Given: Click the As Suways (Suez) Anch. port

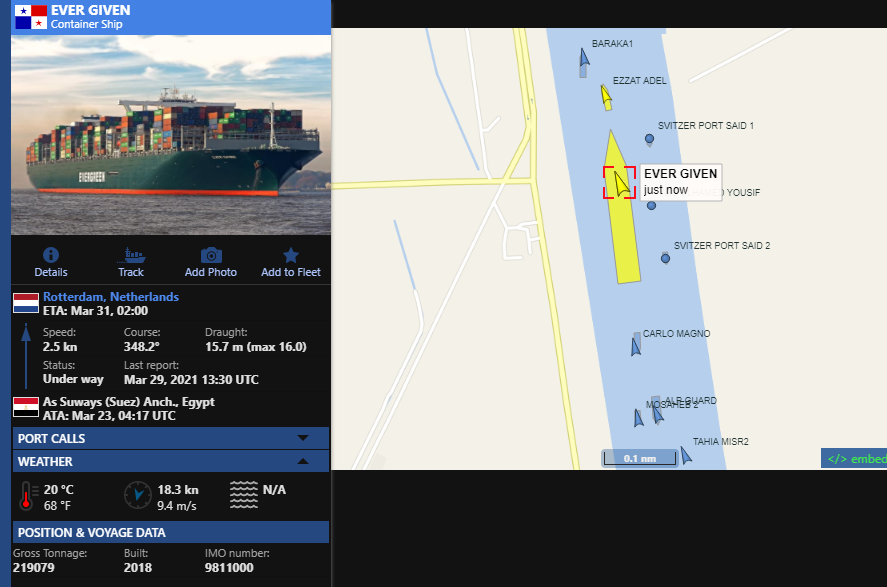Looking at the screenshot, I should pyautogui.click(x=129, y=402).
